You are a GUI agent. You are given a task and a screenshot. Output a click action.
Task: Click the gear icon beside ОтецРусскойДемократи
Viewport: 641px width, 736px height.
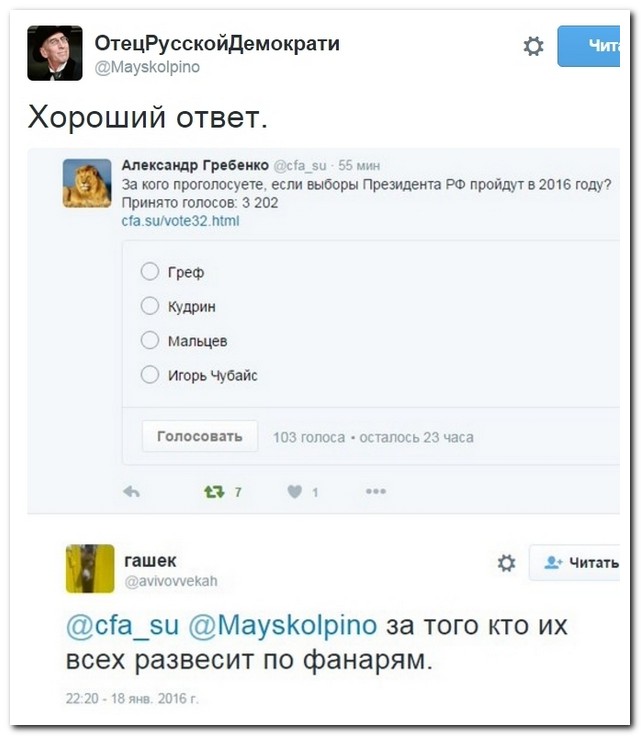click(x=534, y=46)
